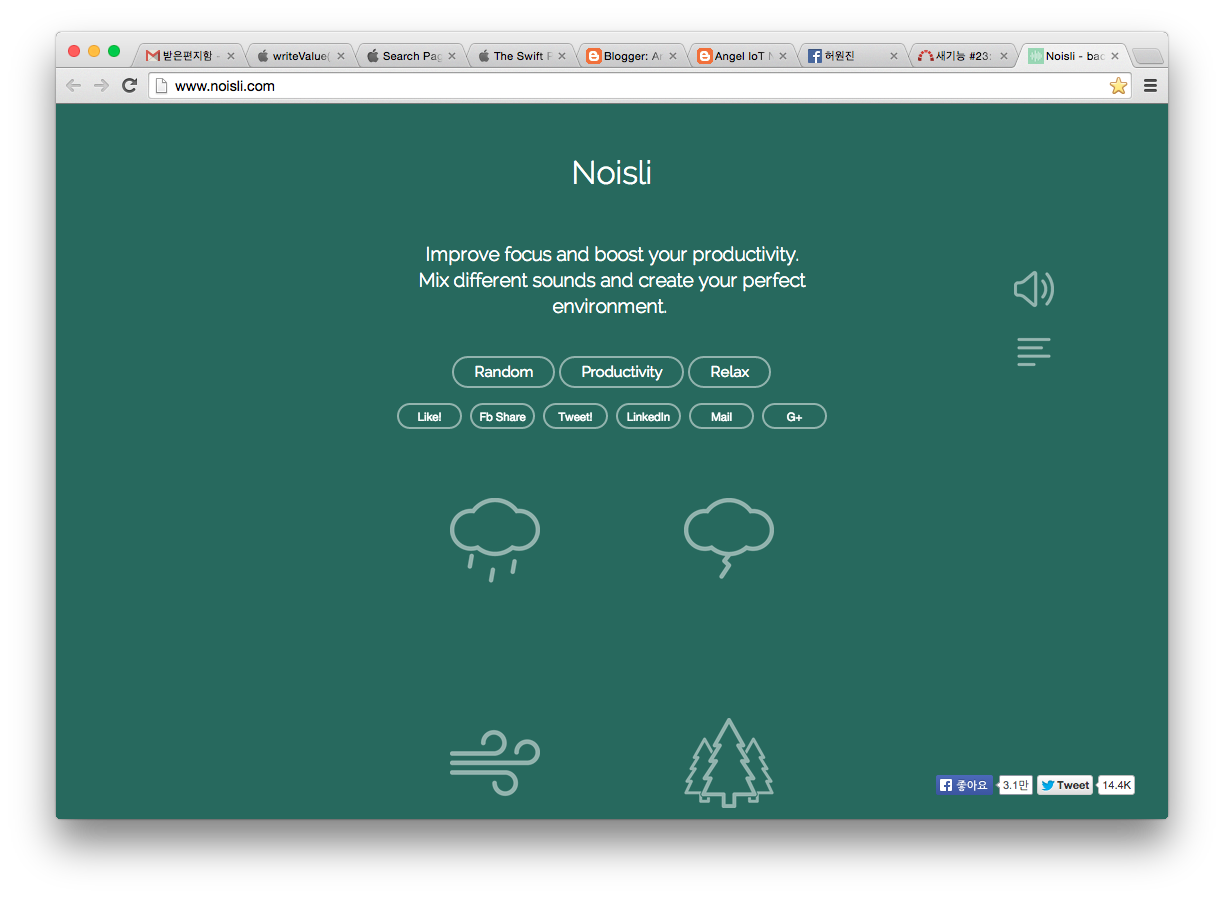Go forward in browser history

click(101, 86)
